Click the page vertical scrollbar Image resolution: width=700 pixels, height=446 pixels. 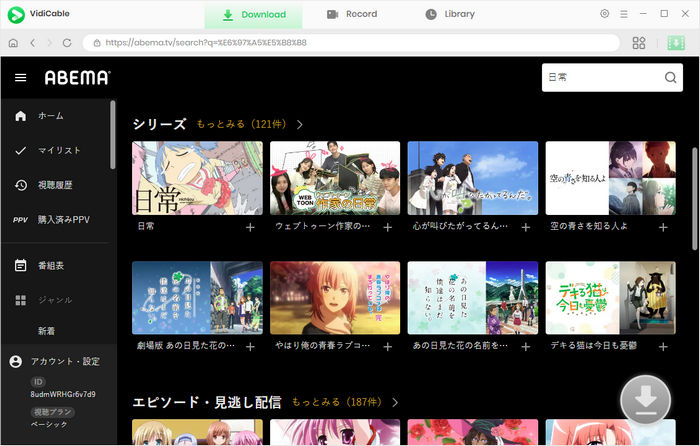[x=695, y=199]
